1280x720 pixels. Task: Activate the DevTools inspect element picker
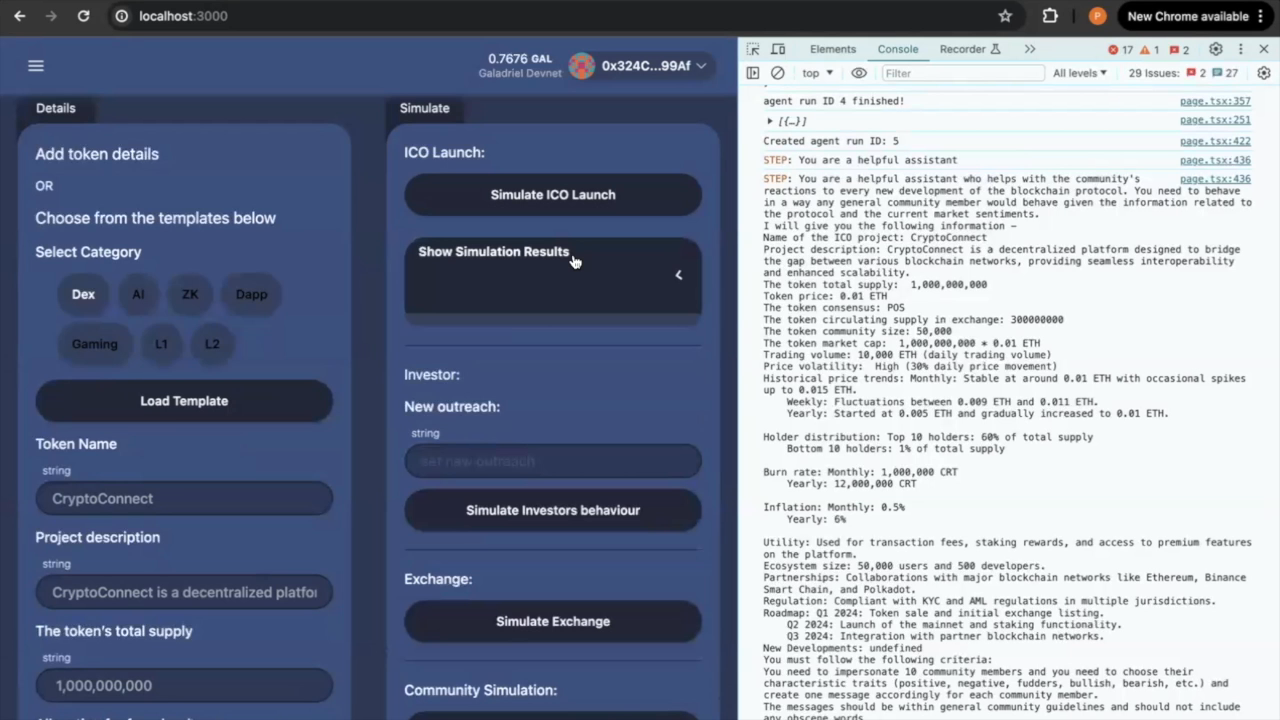[x=753, y=49]
